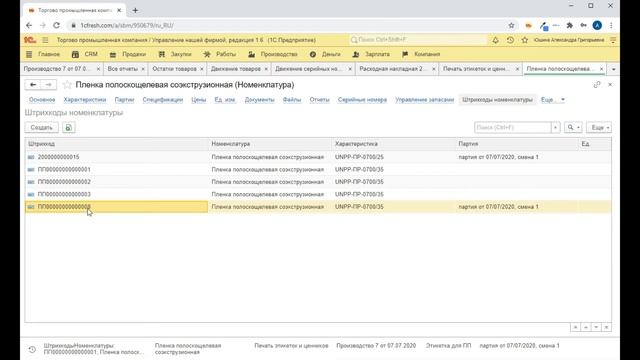
Task: Open the Зарплата section
Action: tap(371, 54)
